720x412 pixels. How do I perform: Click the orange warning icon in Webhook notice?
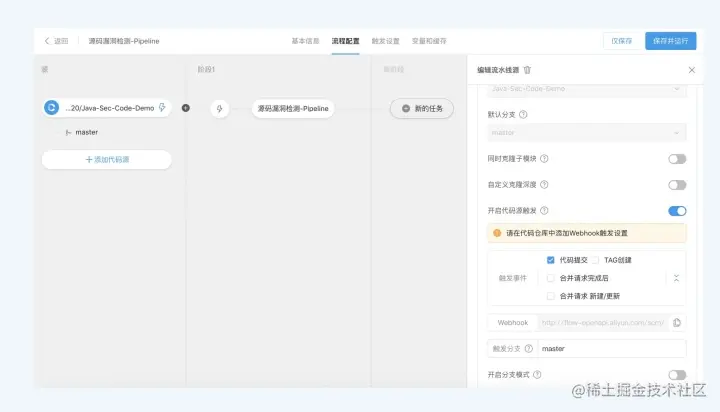tap(497, 233)
